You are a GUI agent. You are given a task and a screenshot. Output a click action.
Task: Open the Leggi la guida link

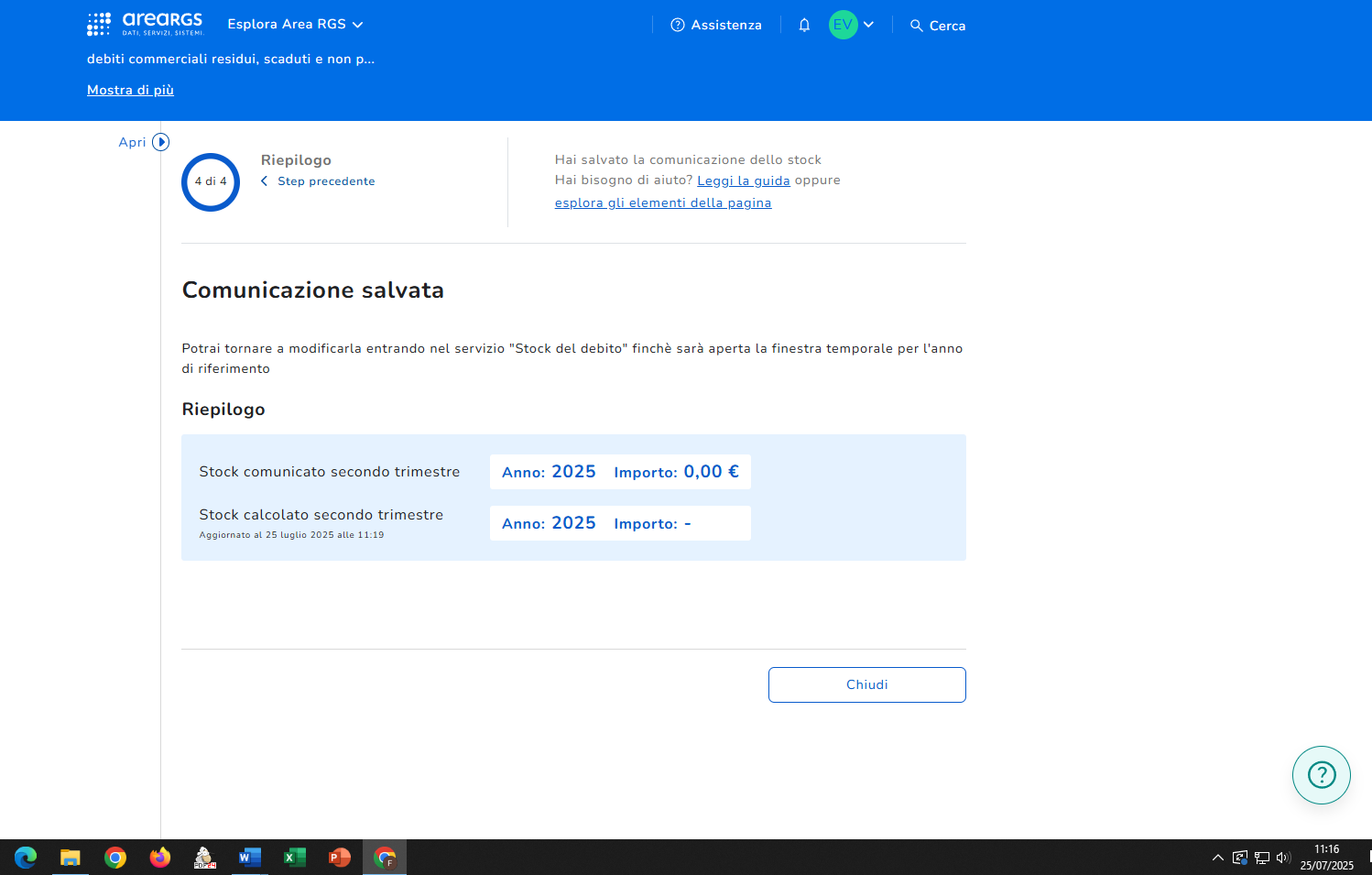point(743,180)
